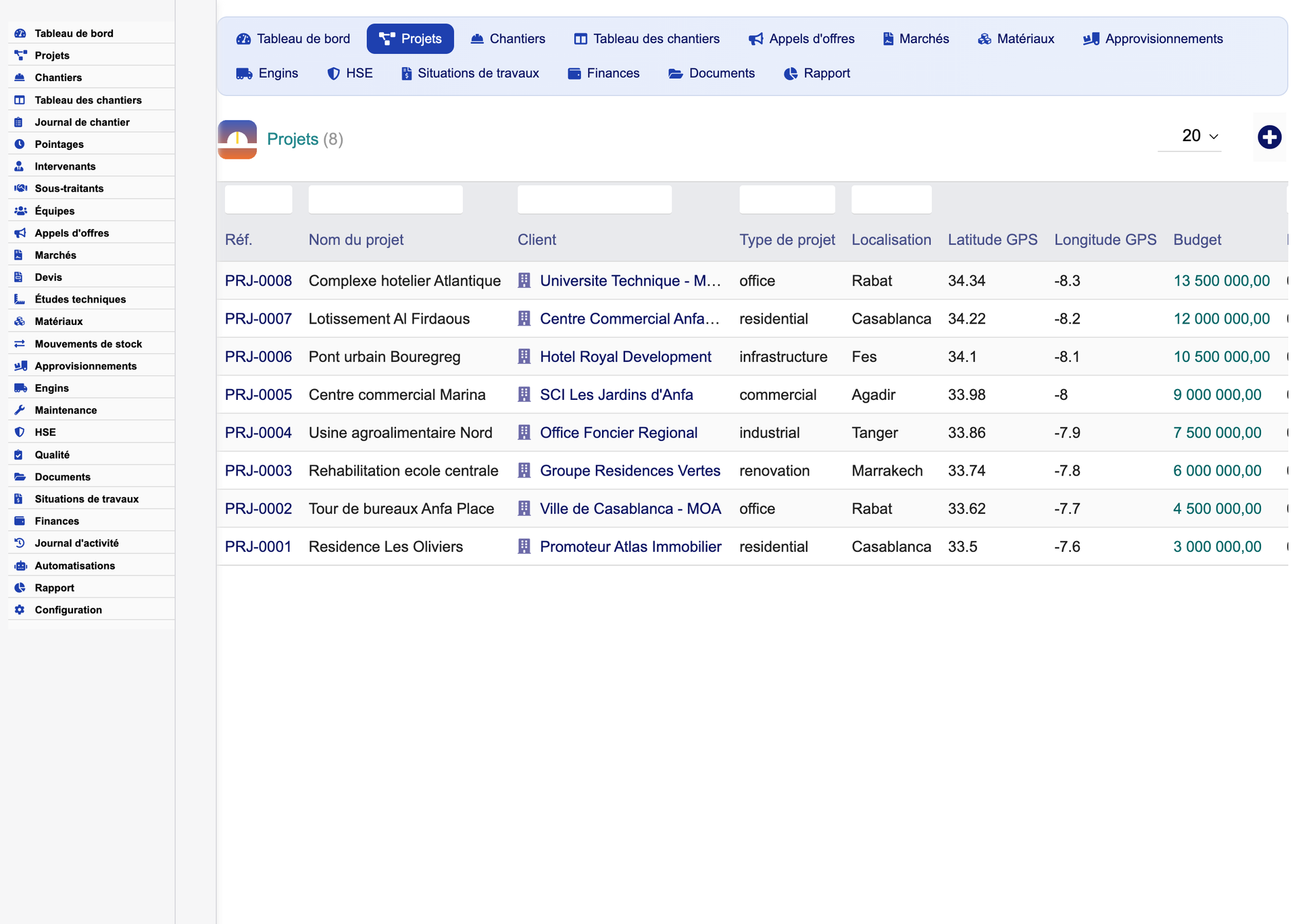Click the Journal d'activité history sidebar icon
The height and width of the screenshot is (924, 1315).
[20, 543]
